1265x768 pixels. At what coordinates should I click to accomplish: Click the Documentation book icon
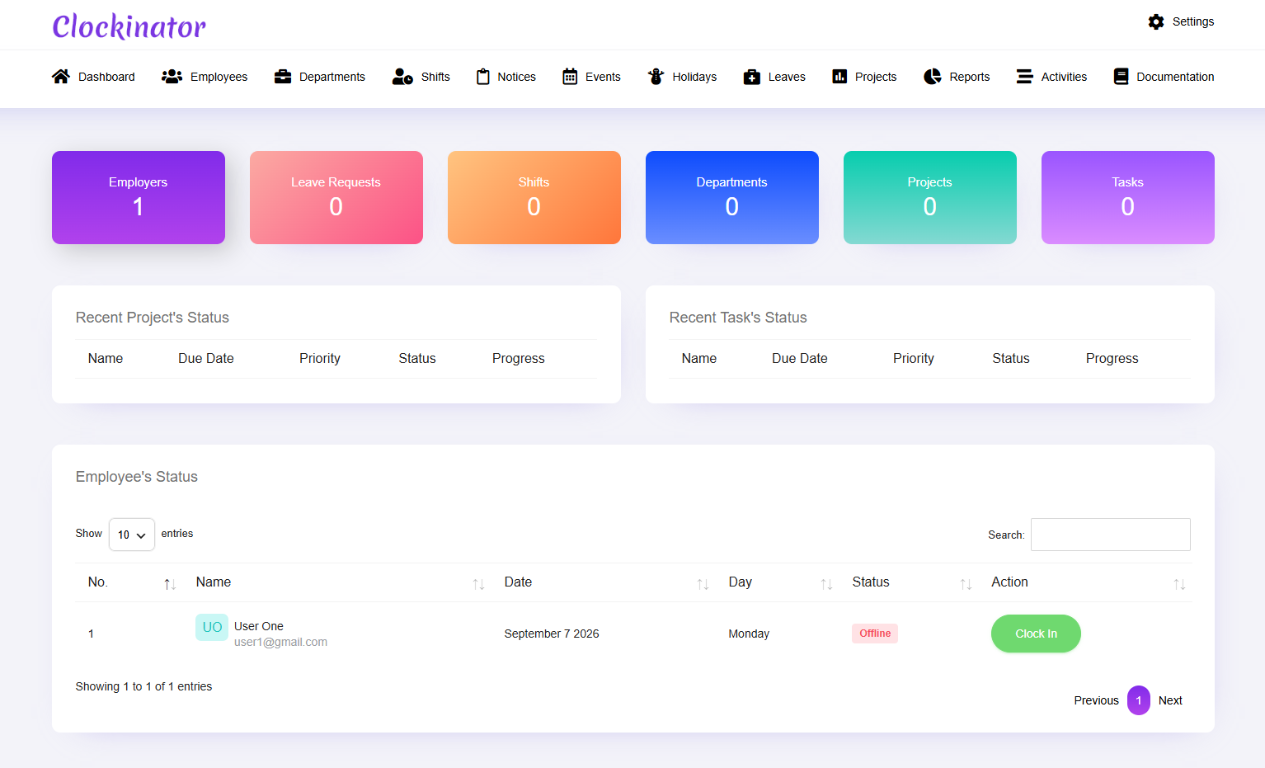click(1121, 76)
